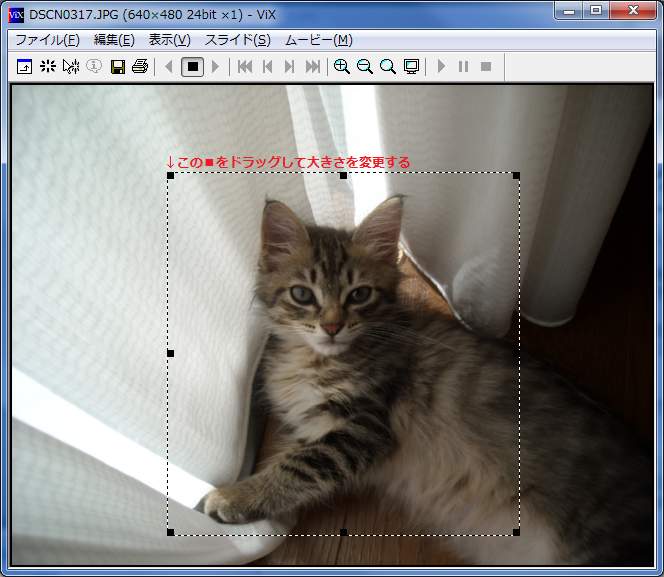
Task: Open the 編集(E) menu
Action: pos(114,40)
